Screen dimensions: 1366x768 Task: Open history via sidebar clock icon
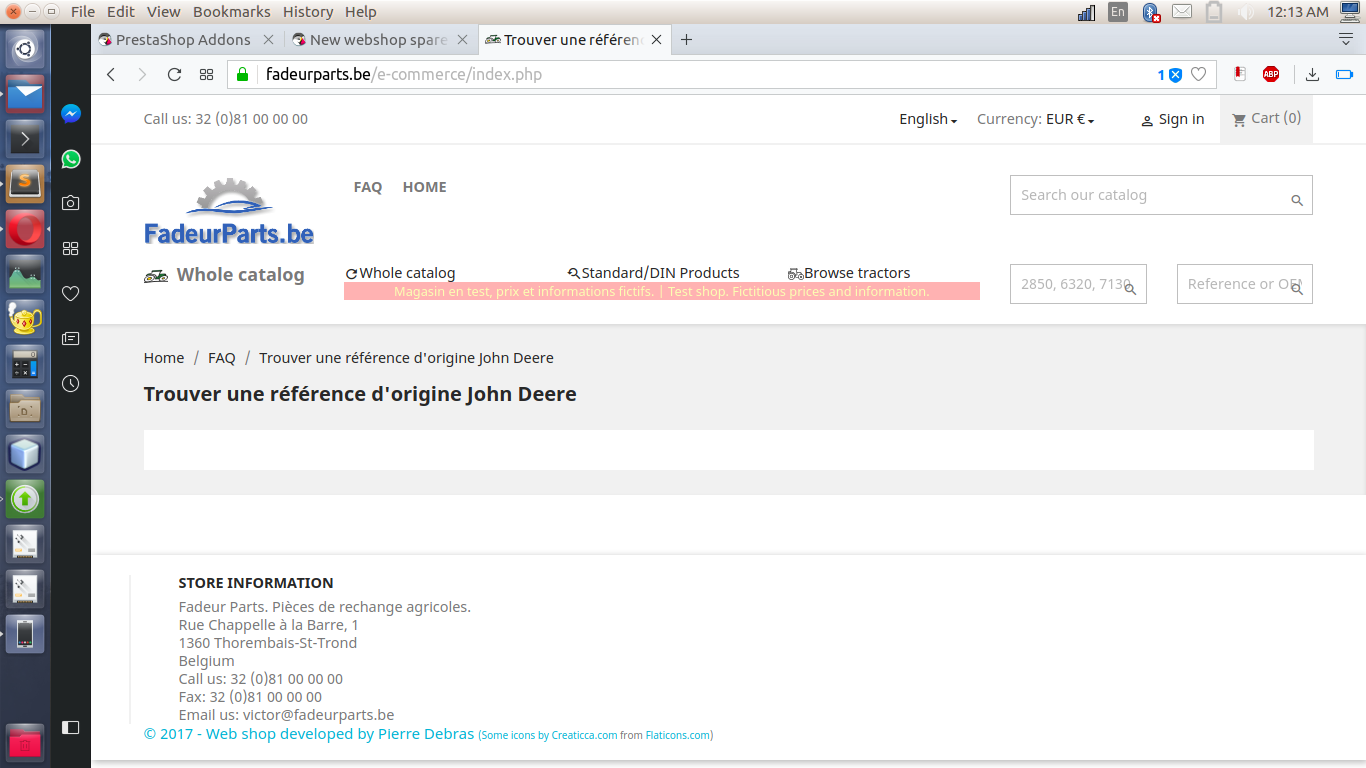click(x=71, y=383)
